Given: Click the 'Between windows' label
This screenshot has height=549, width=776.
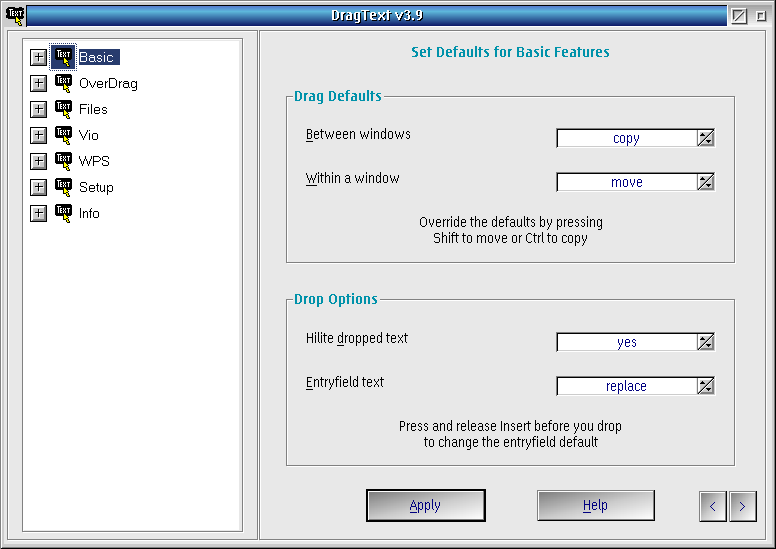Looking at the screenshot, I should click(358, 134).
